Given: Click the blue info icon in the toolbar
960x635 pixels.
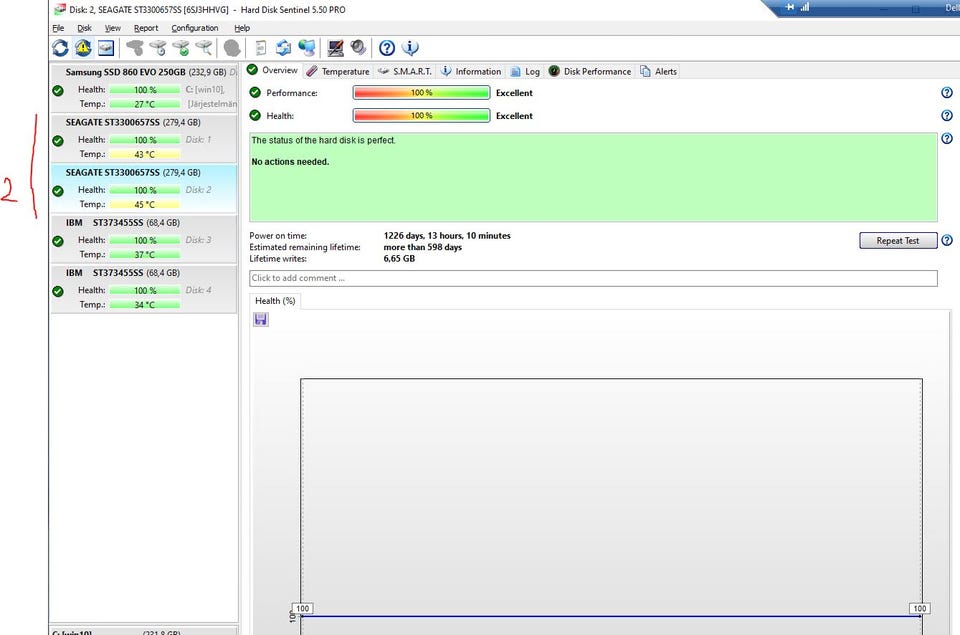Looking at the screenshot, I should [410, 48].
